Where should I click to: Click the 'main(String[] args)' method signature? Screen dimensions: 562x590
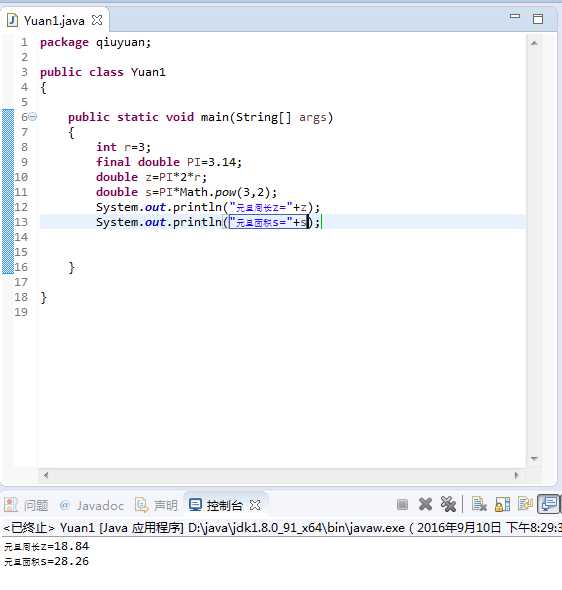pos(267,117)
